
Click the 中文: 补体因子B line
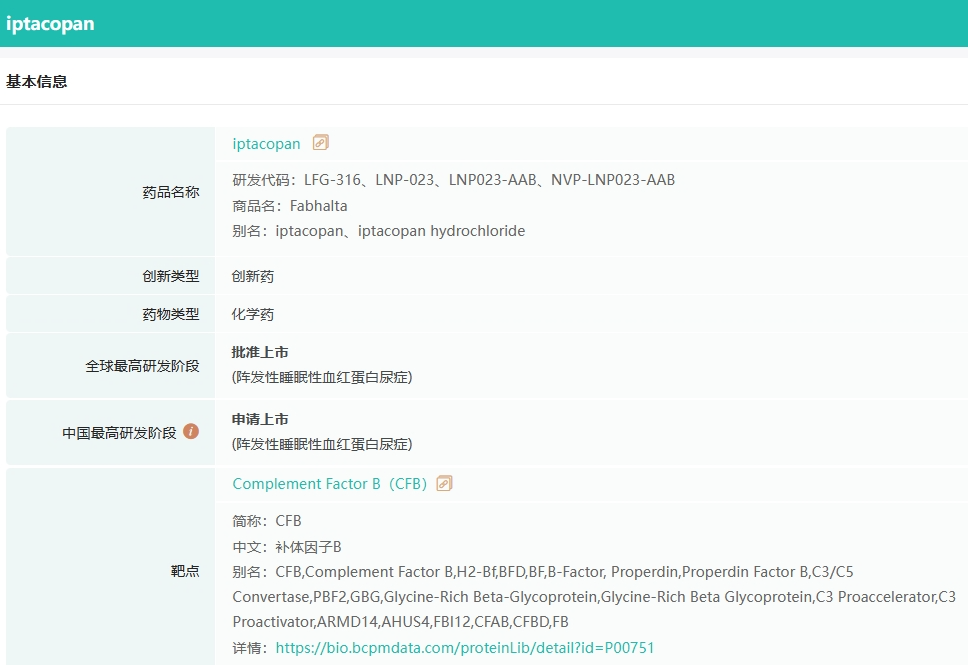pos(286,547)
